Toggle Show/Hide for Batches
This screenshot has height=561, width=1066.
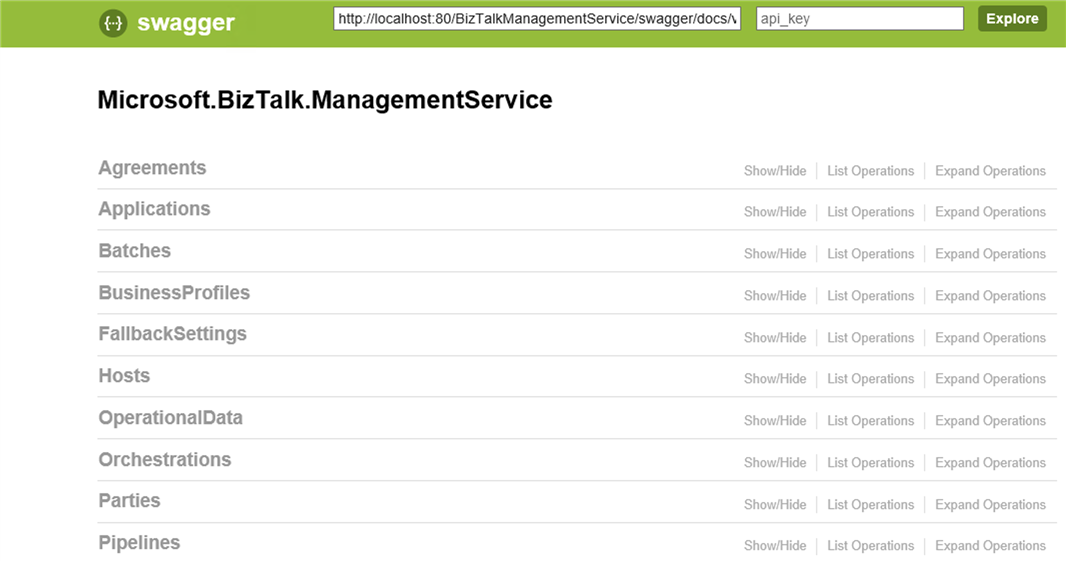(x=775, y=254)
